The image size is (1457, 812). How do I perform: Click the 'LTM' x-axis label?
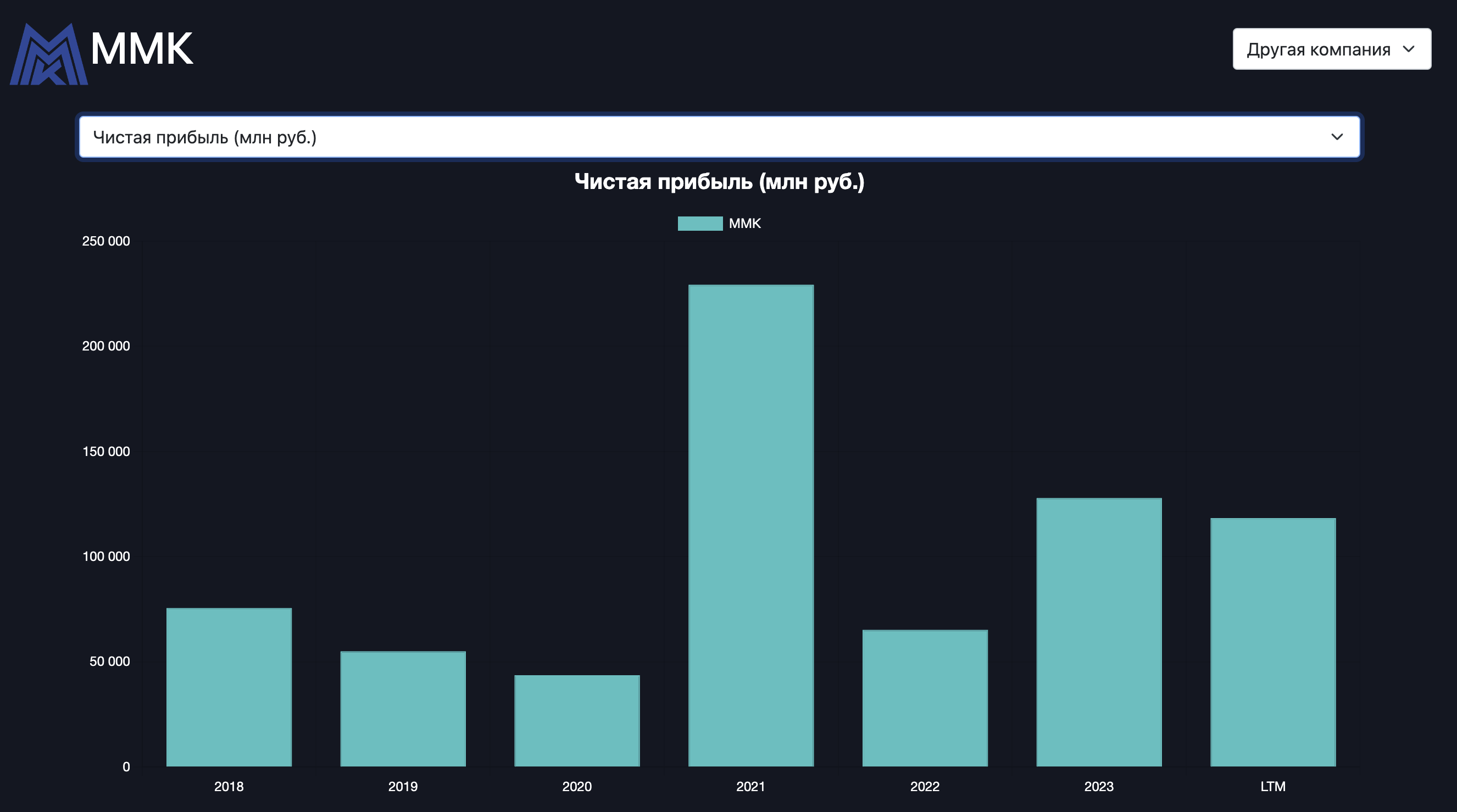click(x=1272, y=786)
